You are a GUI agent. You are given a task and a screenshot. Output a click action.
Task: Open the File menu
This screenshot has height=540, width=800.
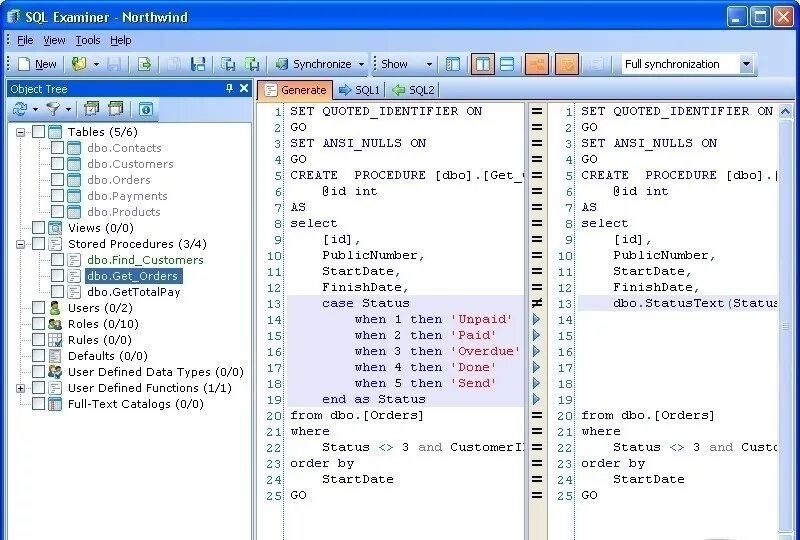click(x=25, y=40)
